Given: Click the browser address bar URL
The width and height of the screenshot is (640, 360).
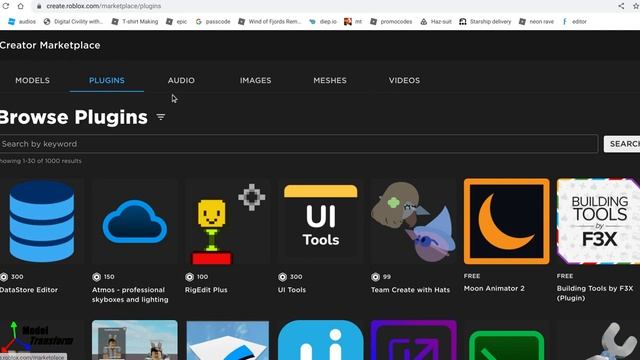Looking at the screenshot, I should pyautogui.click(x=104, y=6).
